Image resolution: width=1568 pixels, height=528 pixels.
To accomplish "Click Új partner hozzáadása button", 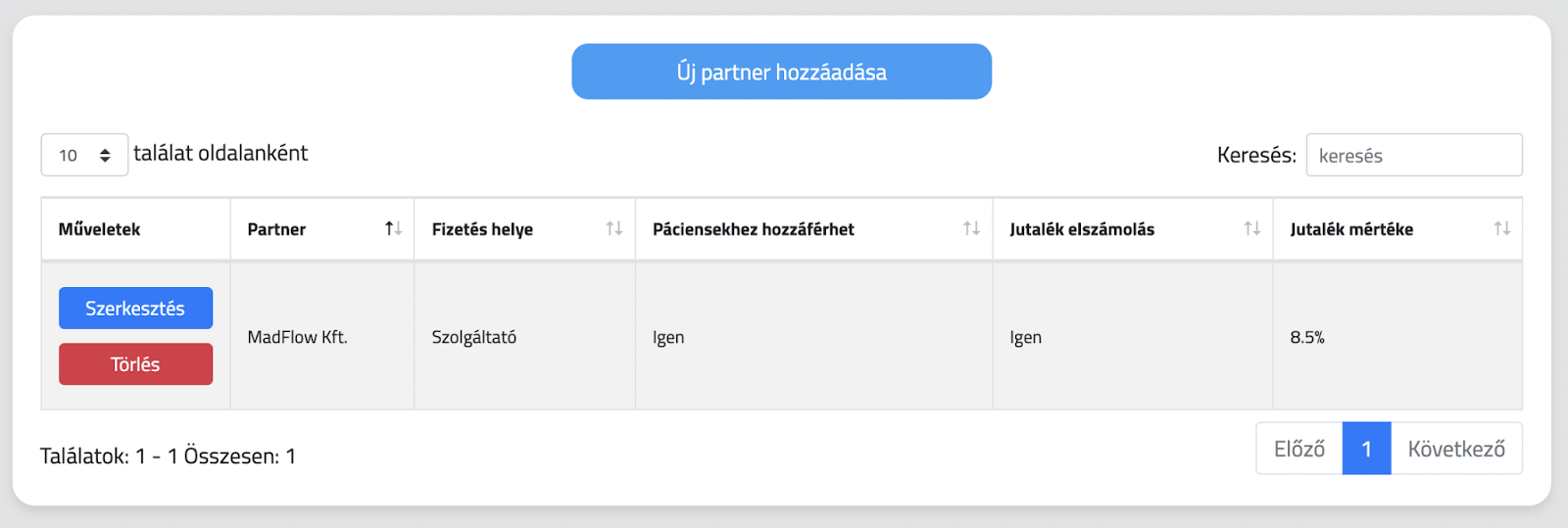I will (x=781, y=72).
